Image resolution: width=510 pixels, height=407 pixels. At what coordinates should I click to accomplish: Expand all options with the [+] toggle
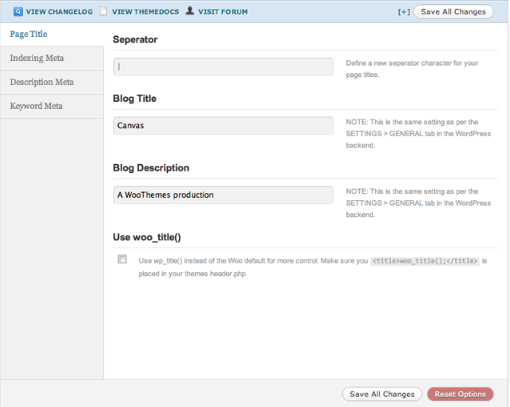[404, 12]
